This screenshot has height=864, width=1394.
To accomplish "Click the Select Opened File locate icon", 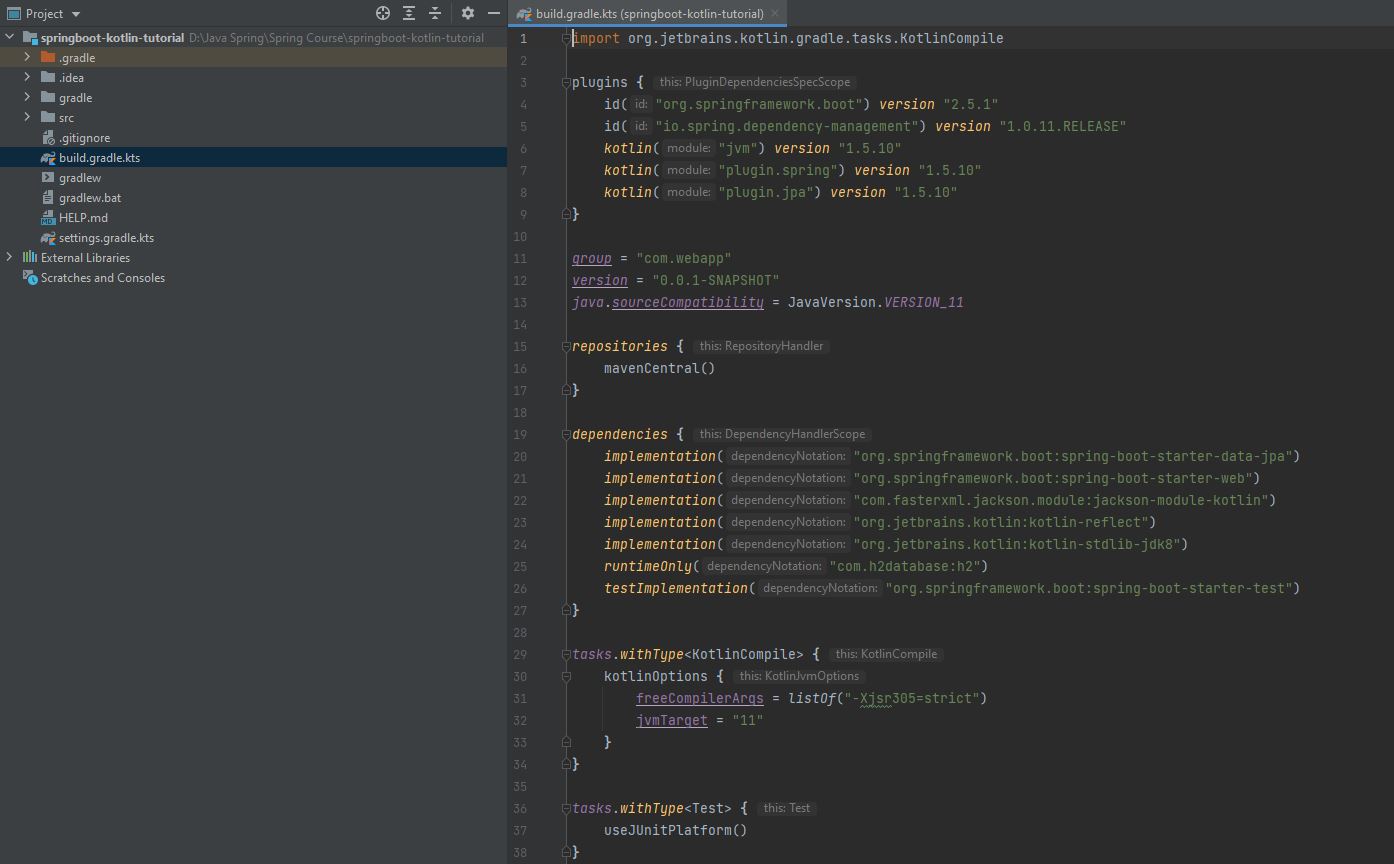I will pos(383,13).
